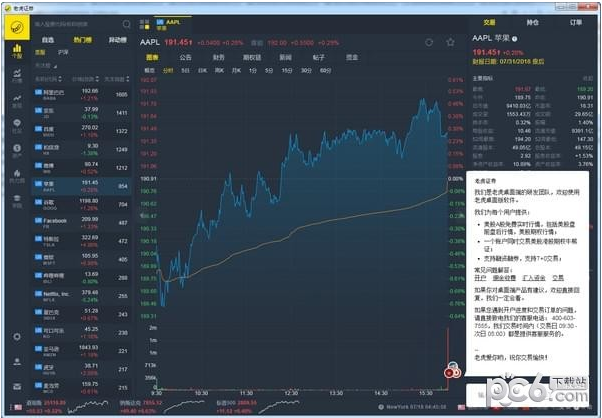Click the 道琼斯 index mini chart in status bar
The width and height of the screenshot is (602, 418).
click(88, 406)
